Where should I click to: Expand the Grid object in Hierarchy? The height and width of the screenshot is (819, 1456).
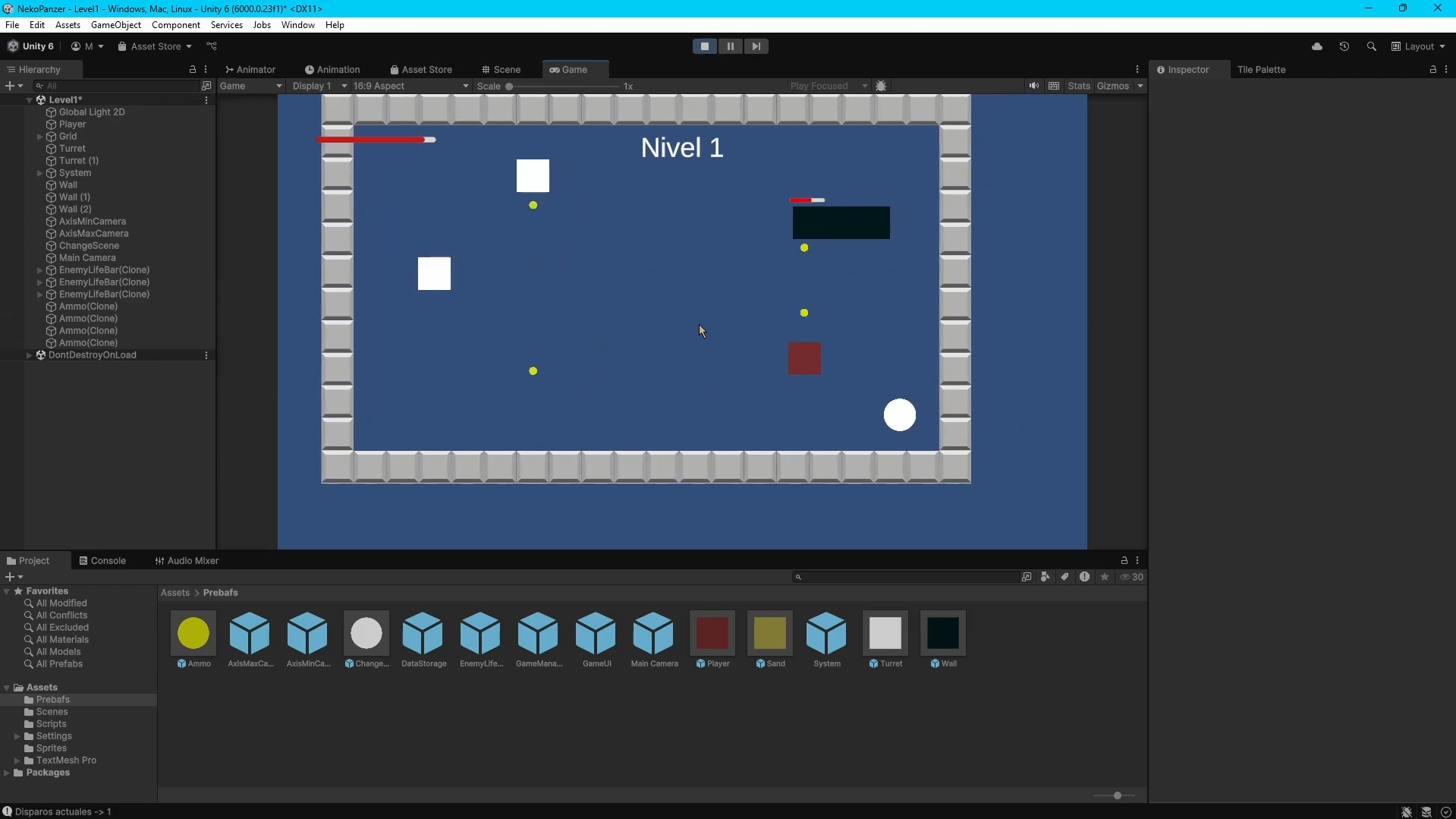click(39, 137)
